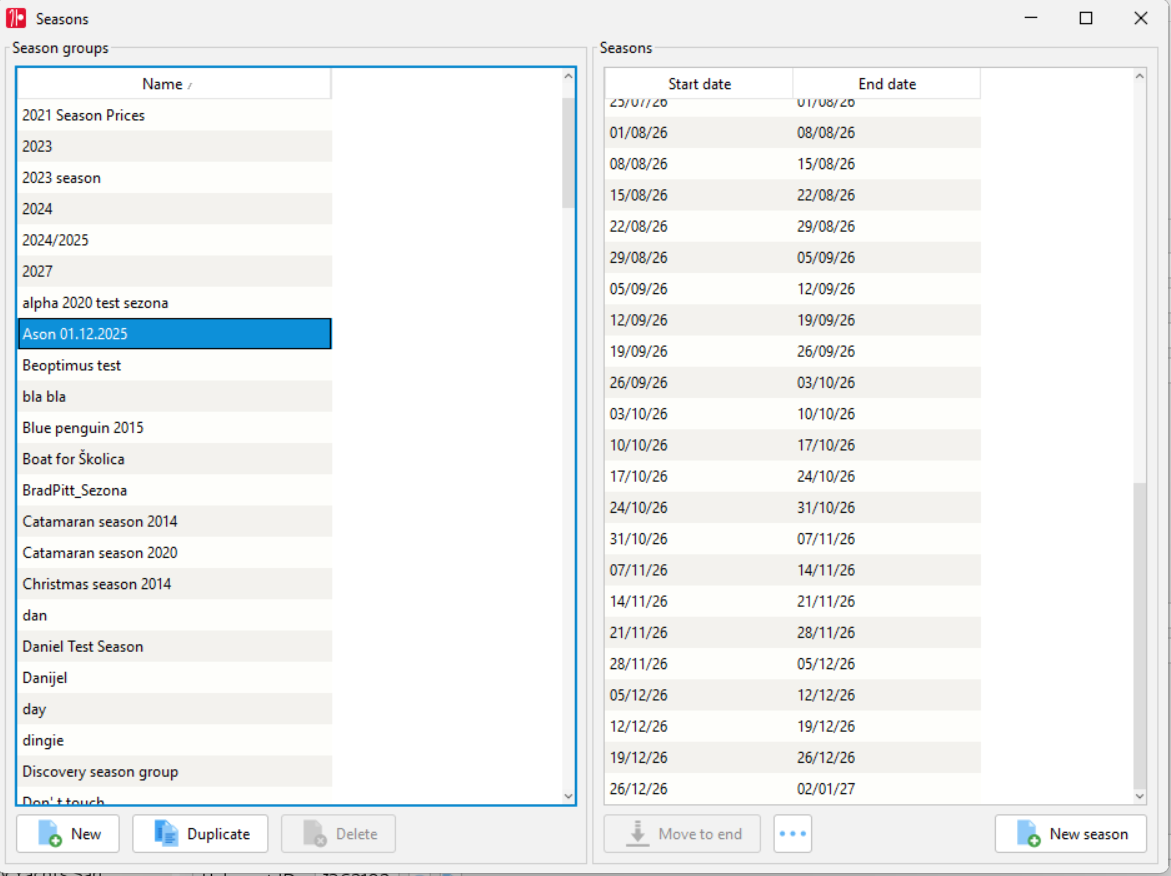The height and width of the screenshot is (876, 1171).
Task: Click the season groups scrollbar down arrow
Action: (568, 796)
